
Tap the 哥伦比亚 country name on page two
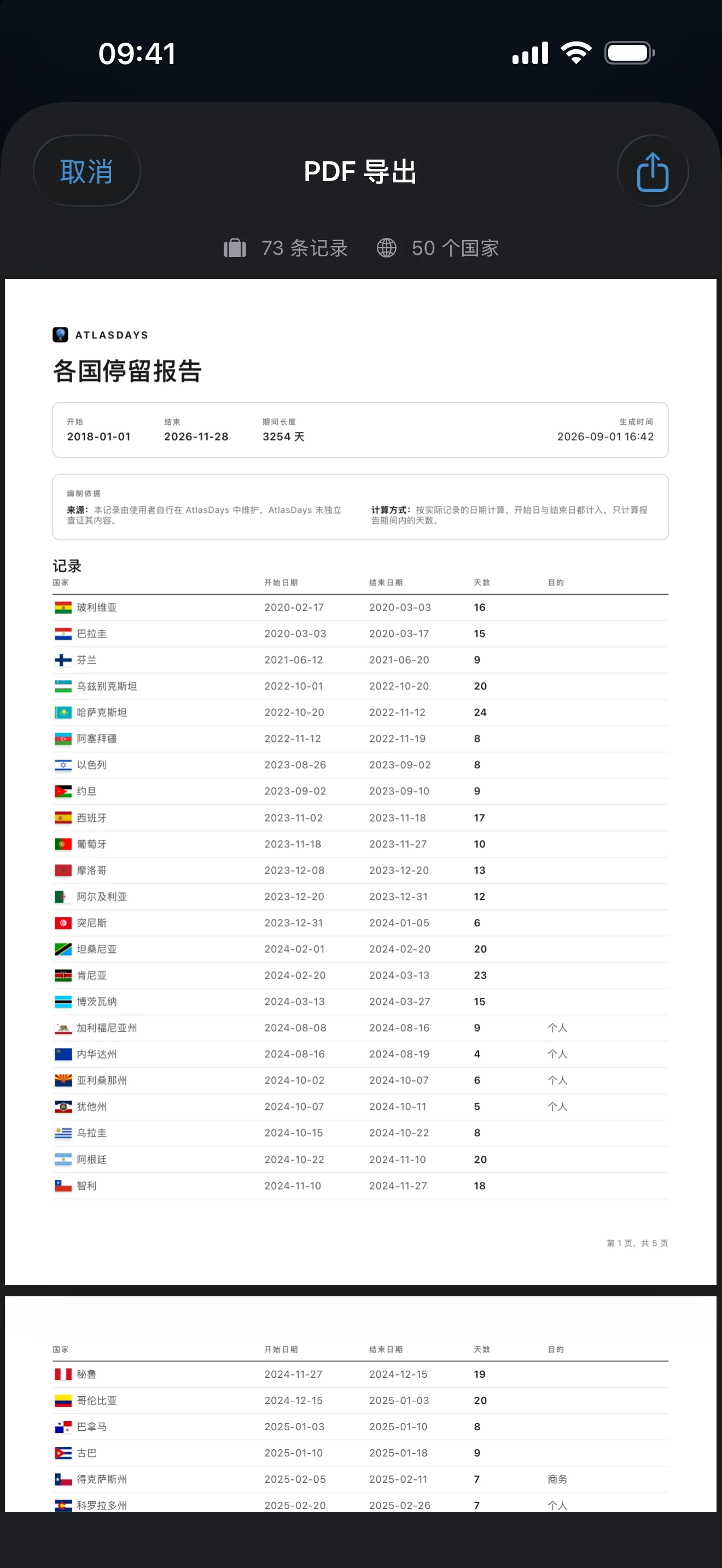click(97, 1401)
